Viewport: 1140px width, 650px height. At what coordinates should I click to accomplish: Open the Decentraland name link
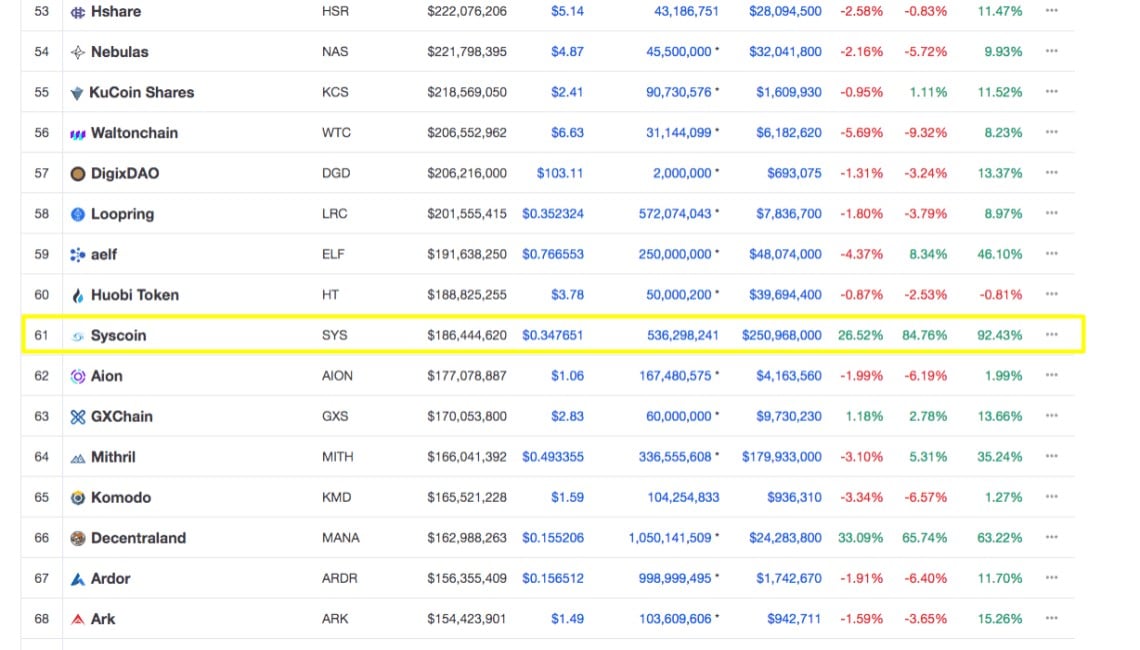138,538
